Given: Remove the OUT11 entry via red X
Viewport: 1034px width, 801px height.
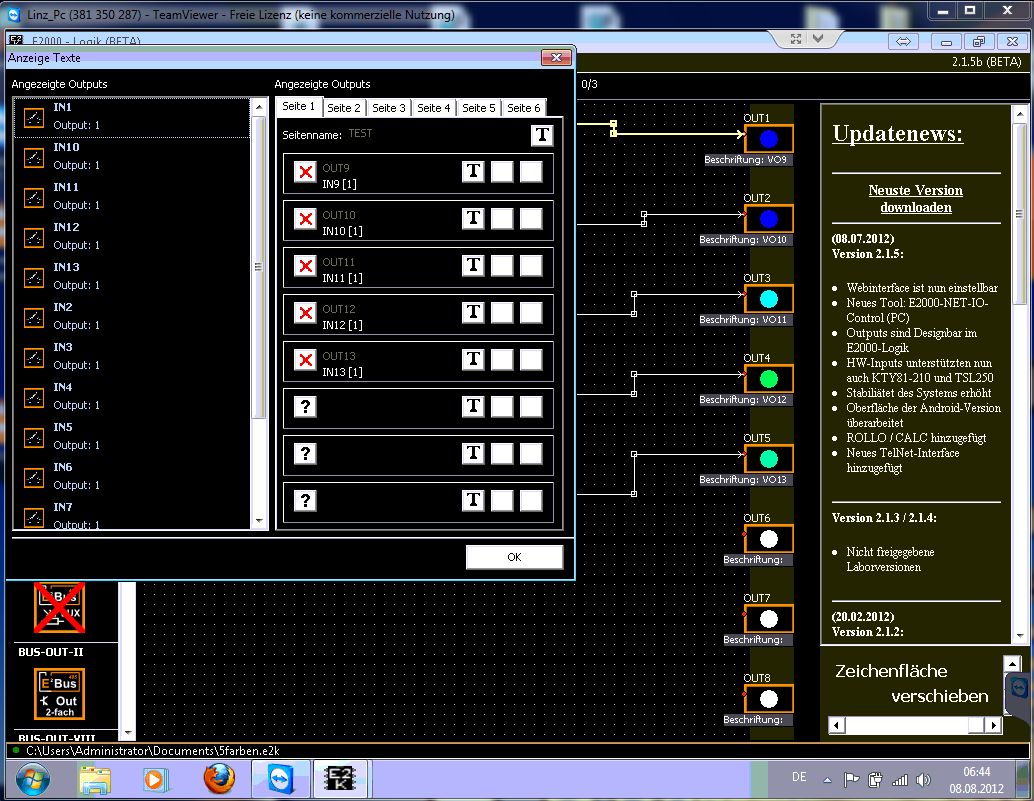Looking at the screenshot, I should (x=306, y=266).
